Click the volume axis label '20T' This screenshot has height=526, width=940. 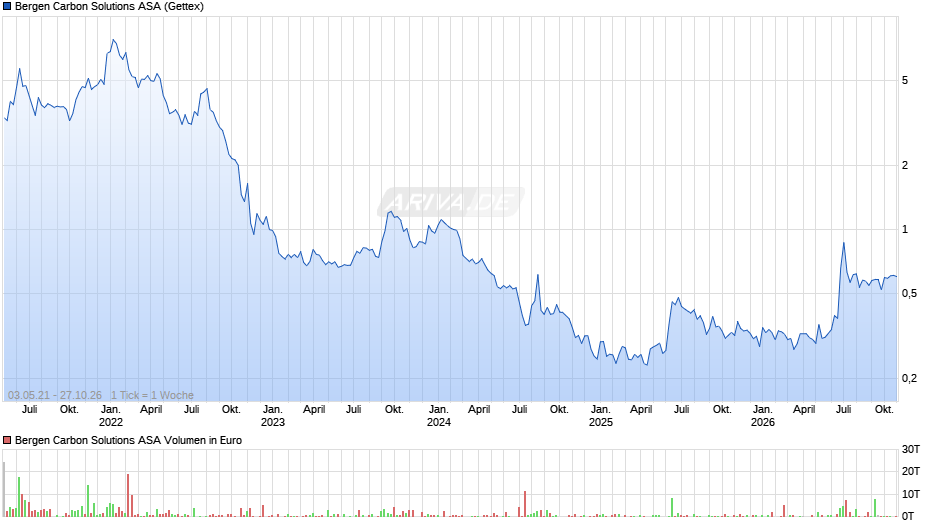click(x=911, y=471)
